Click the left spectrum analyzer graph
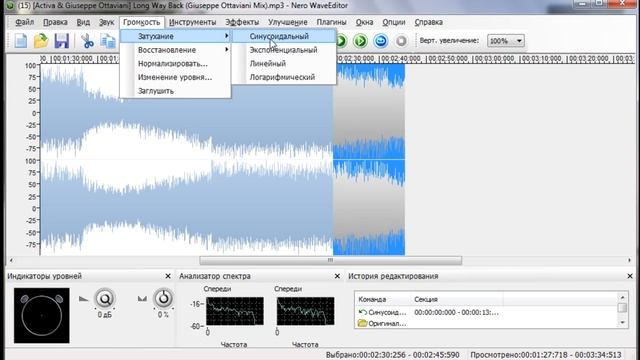 pyautogui.click(x=235, y=311)
